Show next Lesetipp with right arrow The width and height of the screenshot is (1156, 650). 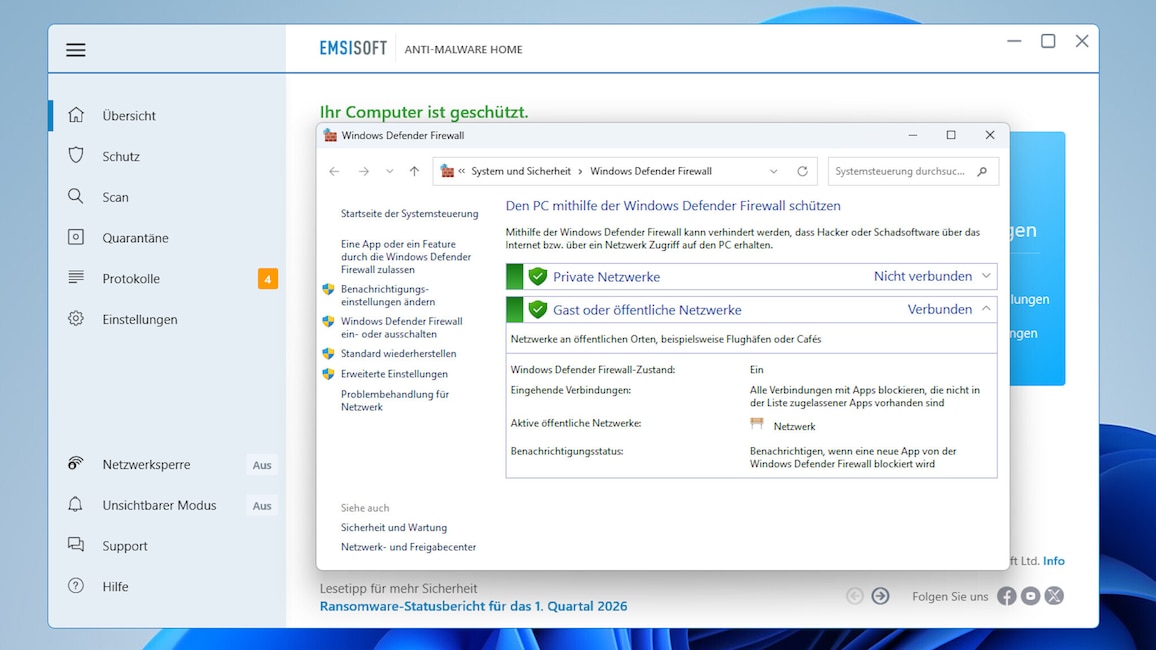pyautogui.click(x=880, y=595)
